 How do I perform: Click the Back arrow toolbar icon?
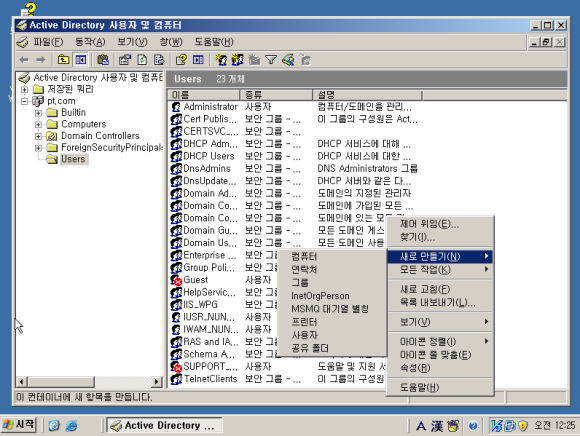pos(24,60)
